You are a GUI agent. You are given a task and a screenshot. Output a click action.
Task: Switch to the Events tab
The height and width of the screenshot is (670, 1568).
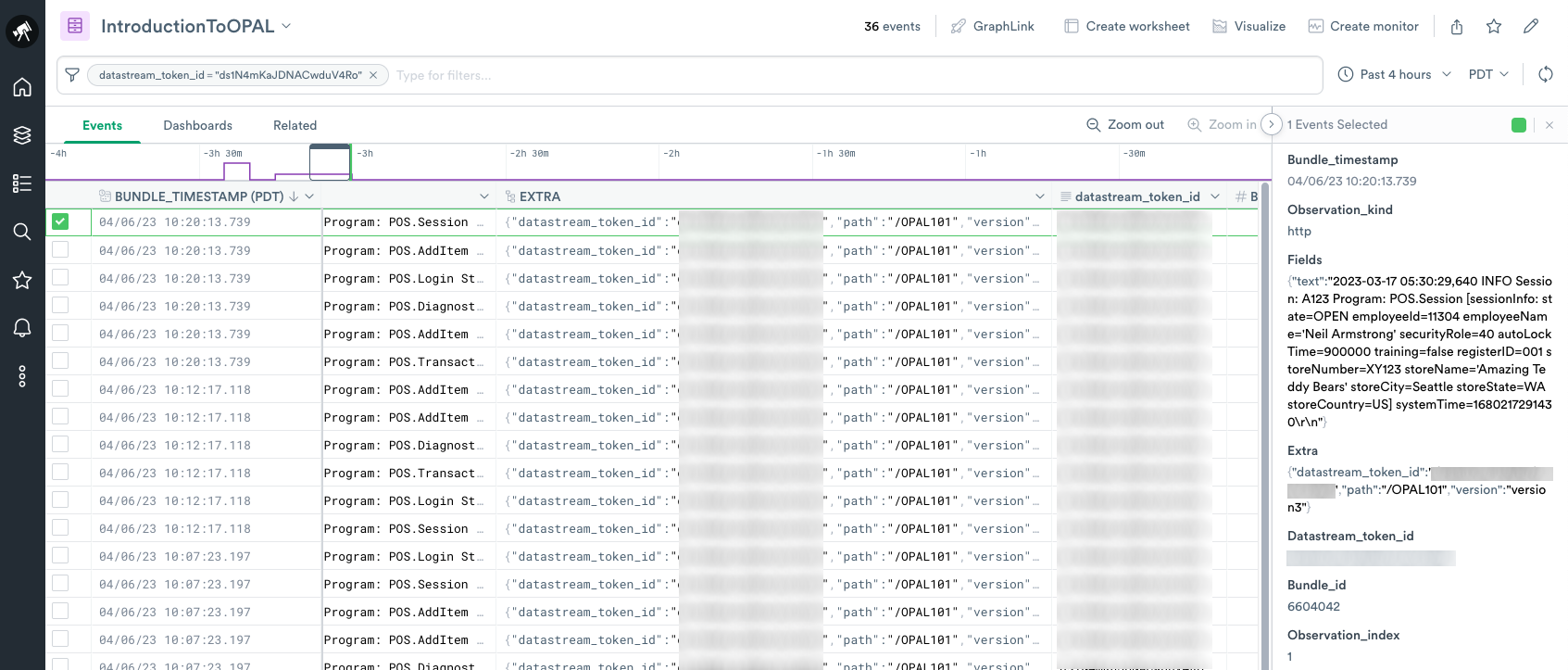[x=102, y=125]
